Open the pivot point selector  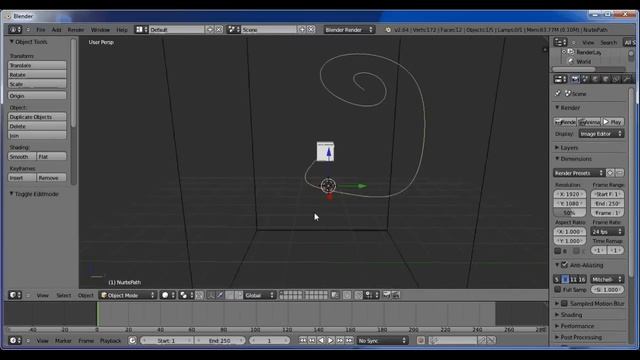186,295
